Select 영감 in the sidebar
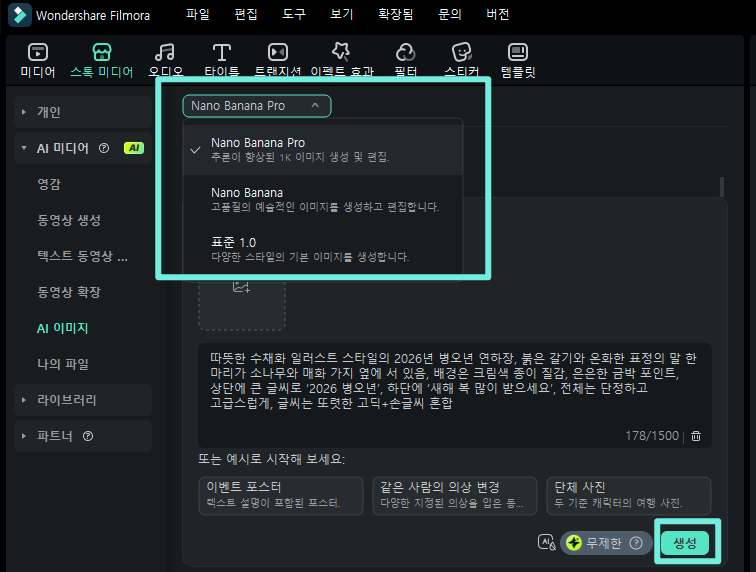The width and height of the screenshot is (756, 572). [49, 184]
